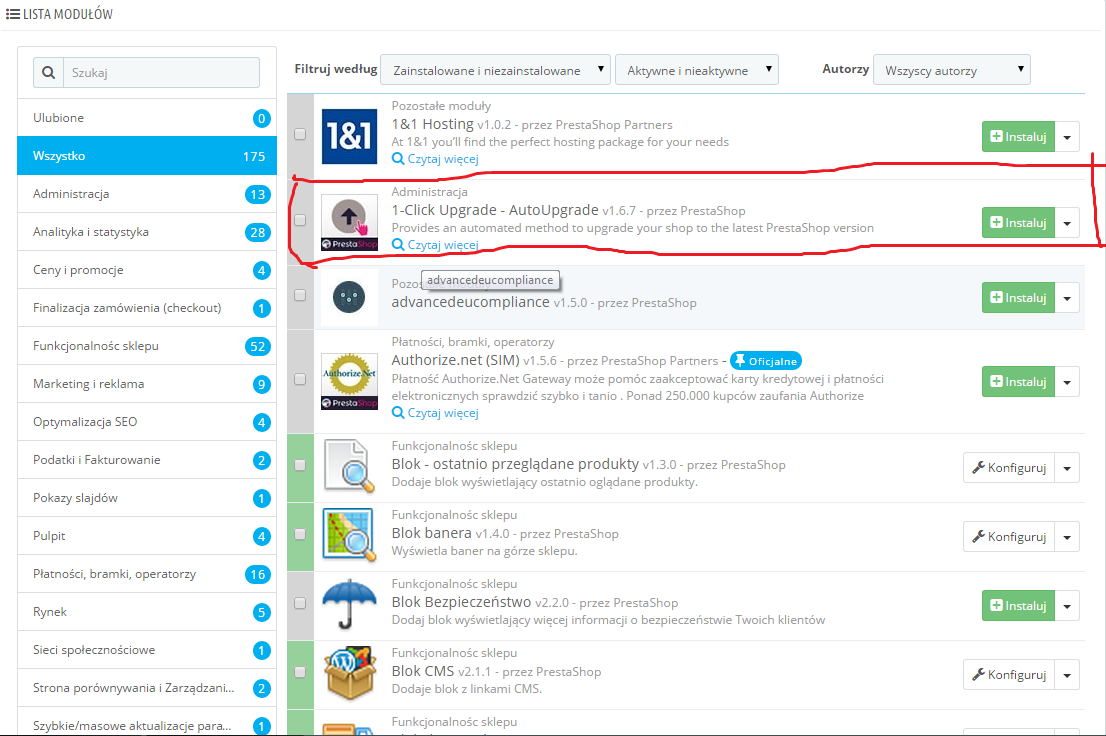
Task: Click the Authorize.net module logo
Action: 349,381
